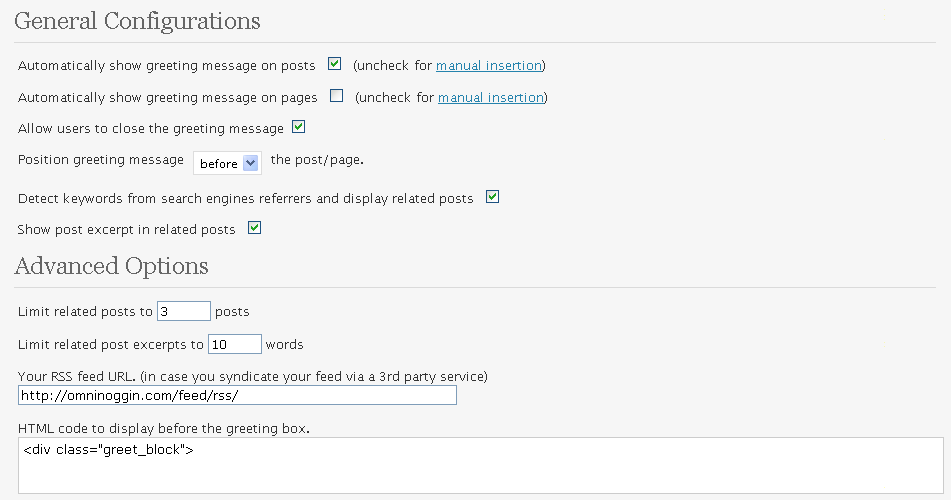Click into the RSS feed URL field
The width and height of the screenshot is (951, 500).
[237, 396]
